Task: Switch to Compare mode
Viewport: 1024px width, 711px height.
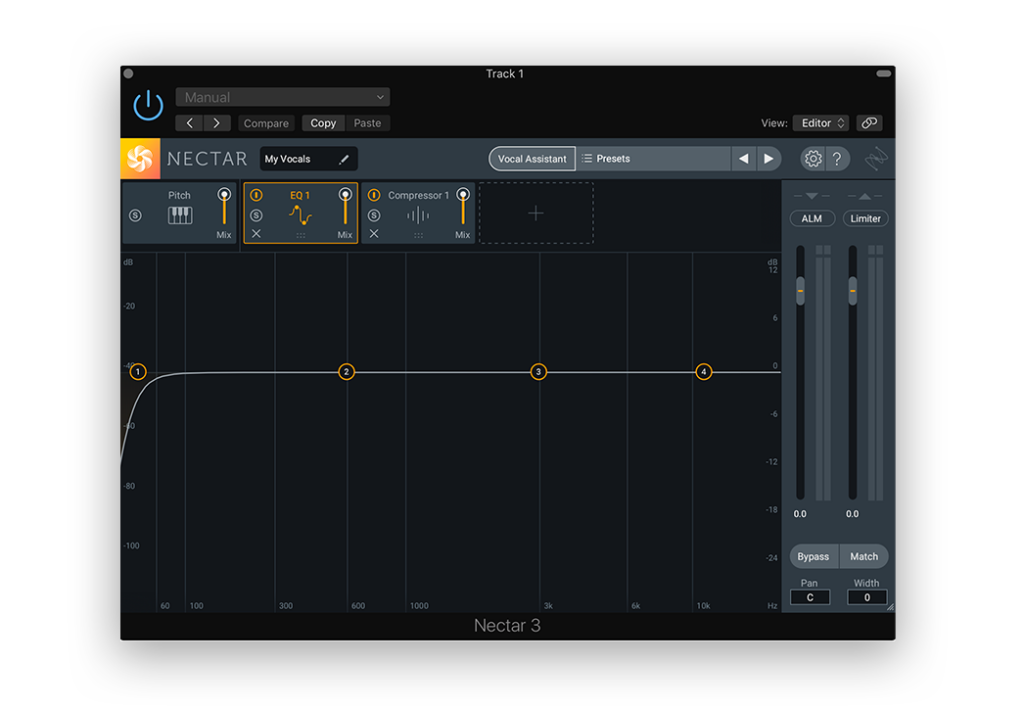Action: (x=266, y=122)
